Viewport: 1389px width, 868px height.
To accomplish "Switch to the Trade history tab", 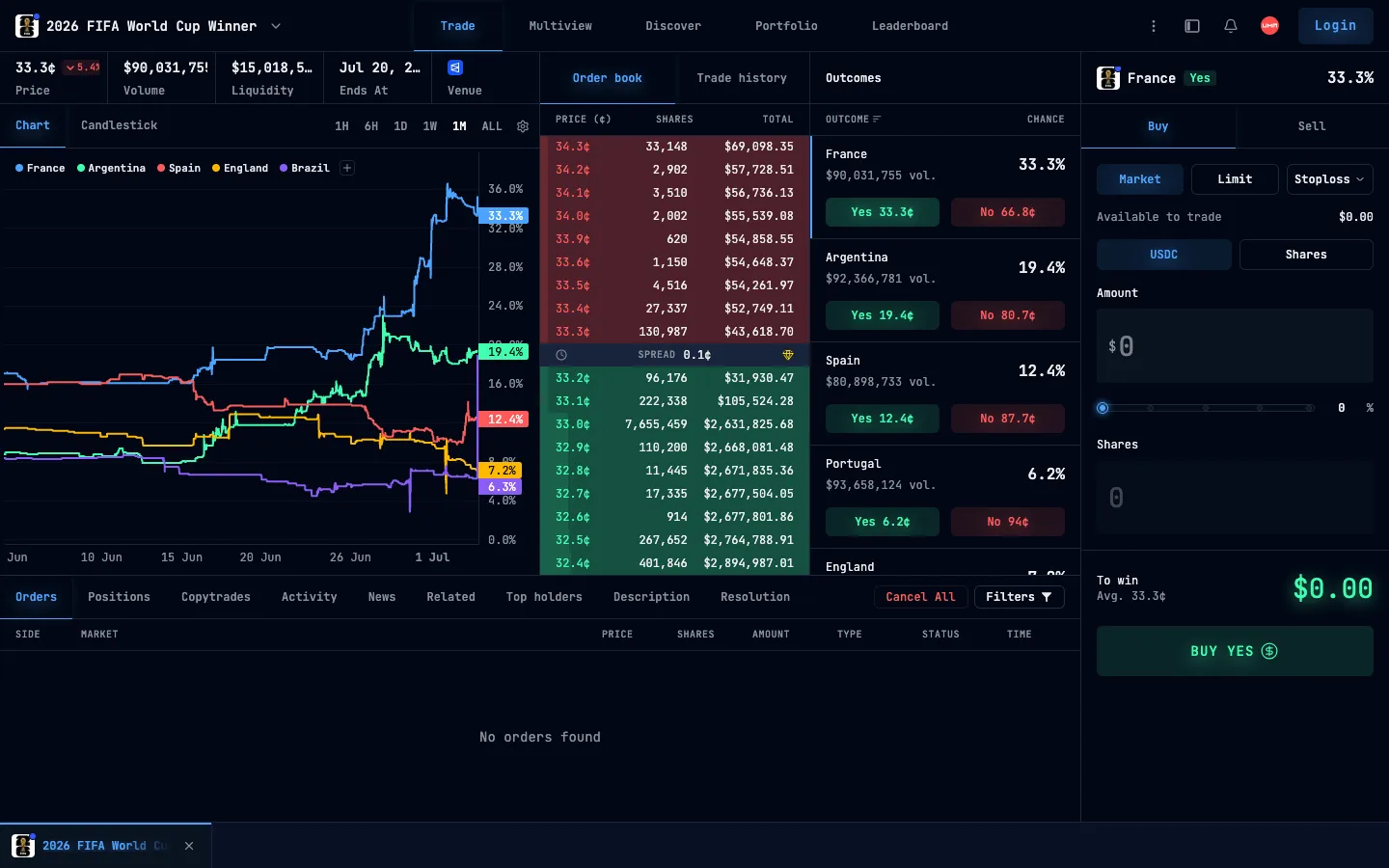I will pos(742,78).
